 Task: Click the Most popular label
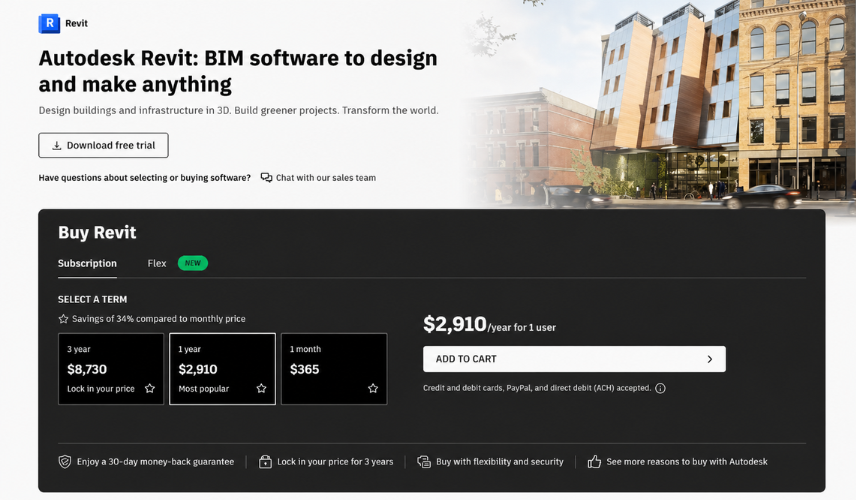tap(204, 389)
